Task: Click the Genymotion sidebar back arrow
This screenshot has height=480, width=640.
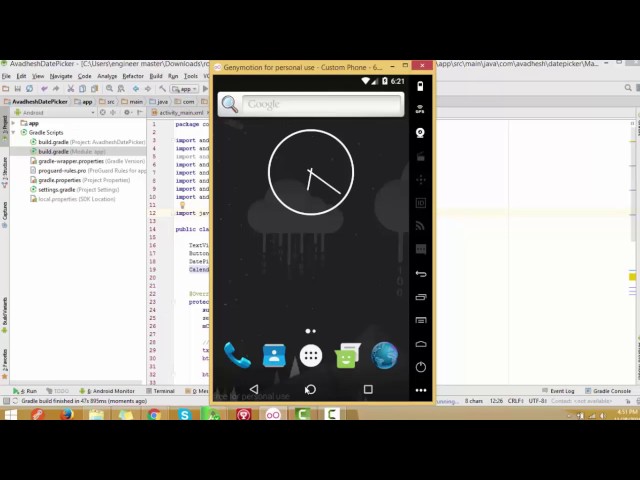Action: pos(421,273)
